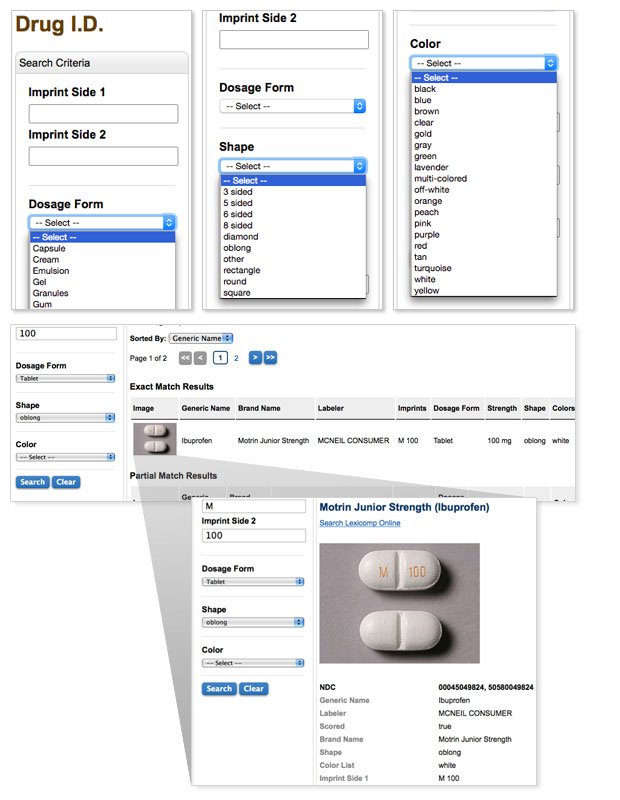Go to the first results page
The width and height of the screenshot is (620, 800).
tap(185, 357)
